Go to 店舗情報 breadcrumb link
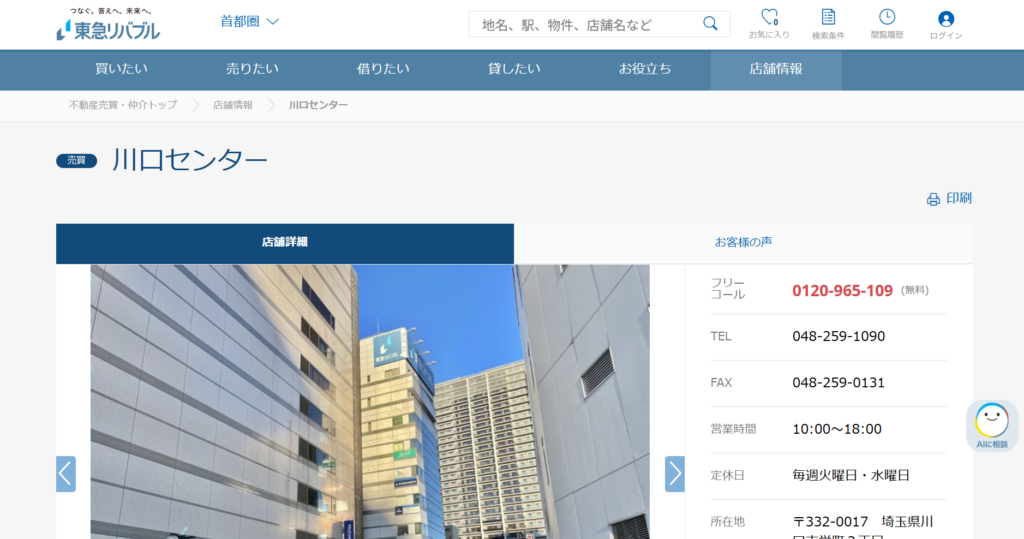The height and width of the screenshot is (539, 1024). (232, 105)
